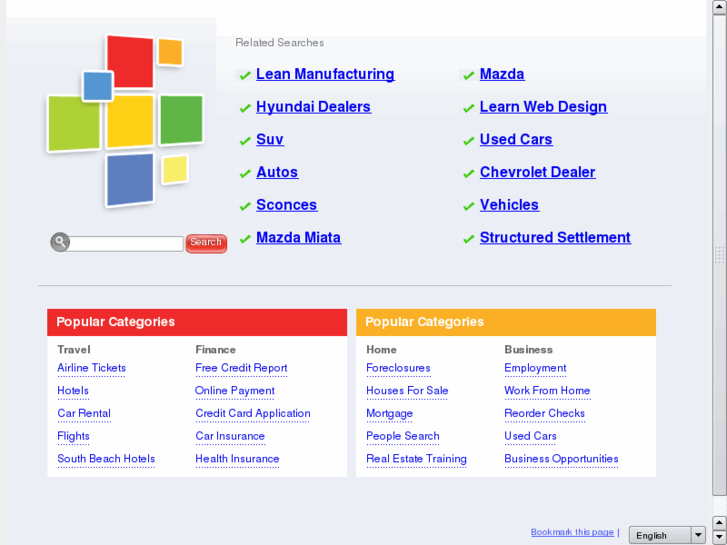
Task: Open Foreclosures under Home
Action: (x=398, y=368)
